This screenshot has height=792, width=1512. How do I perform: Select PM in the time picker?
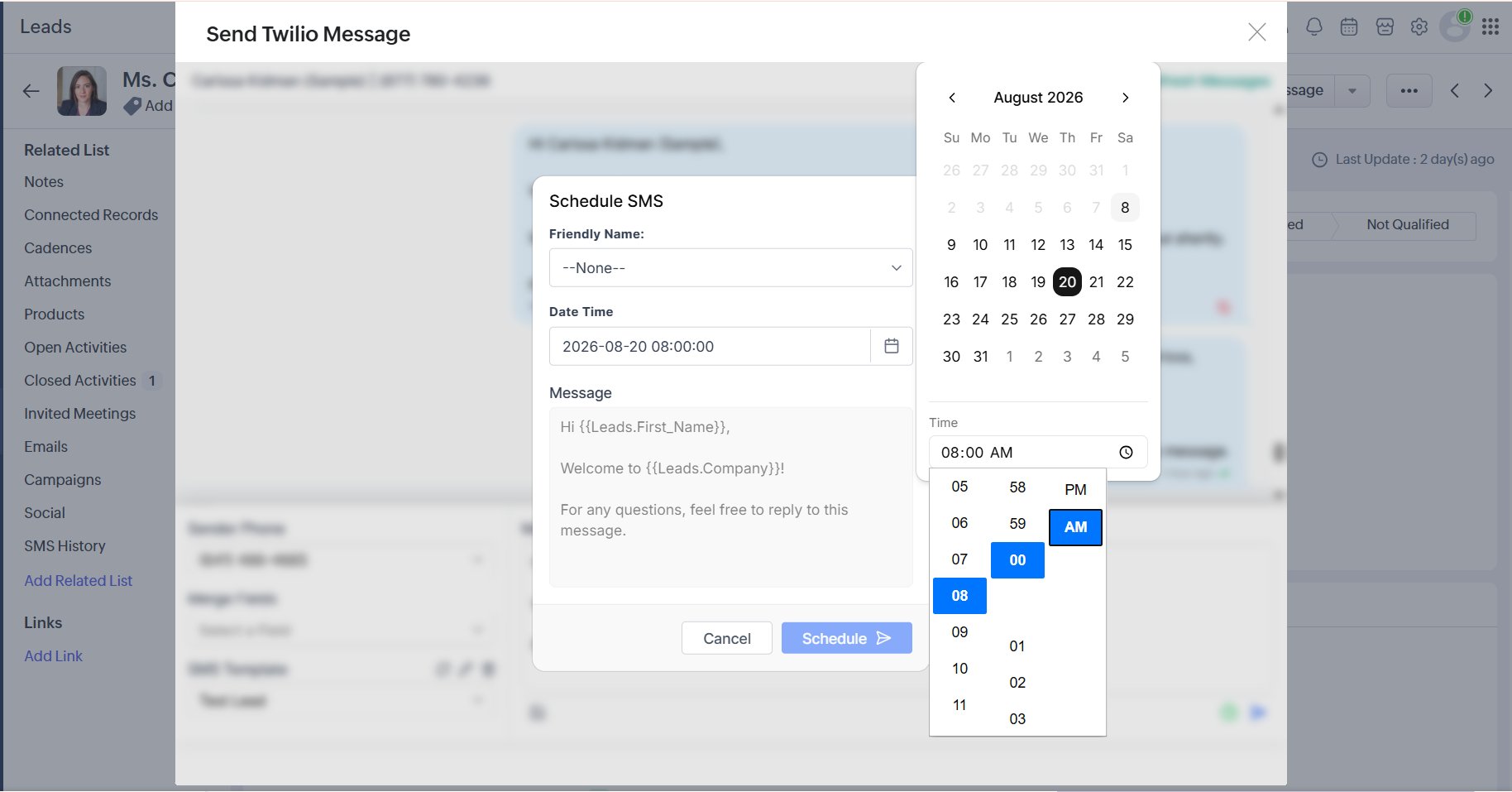[x=1075, y=490]
